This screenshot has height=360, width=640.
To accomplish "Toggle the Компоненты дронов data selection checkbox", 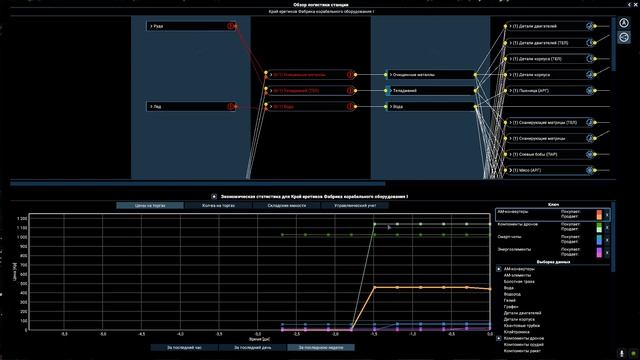I will click(499, 338).
